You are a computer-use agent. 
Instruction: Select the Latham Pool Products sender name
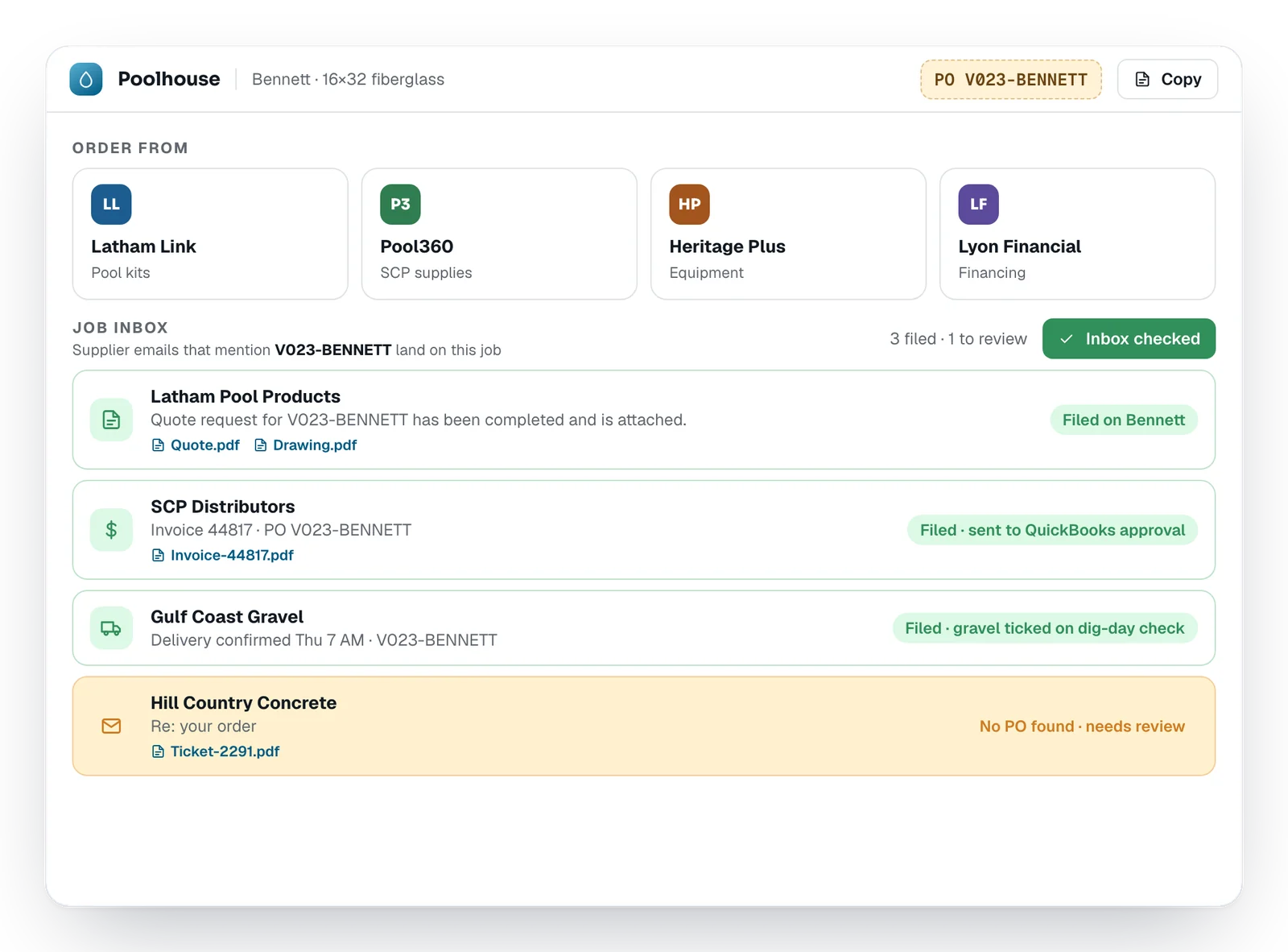(246, 396)
